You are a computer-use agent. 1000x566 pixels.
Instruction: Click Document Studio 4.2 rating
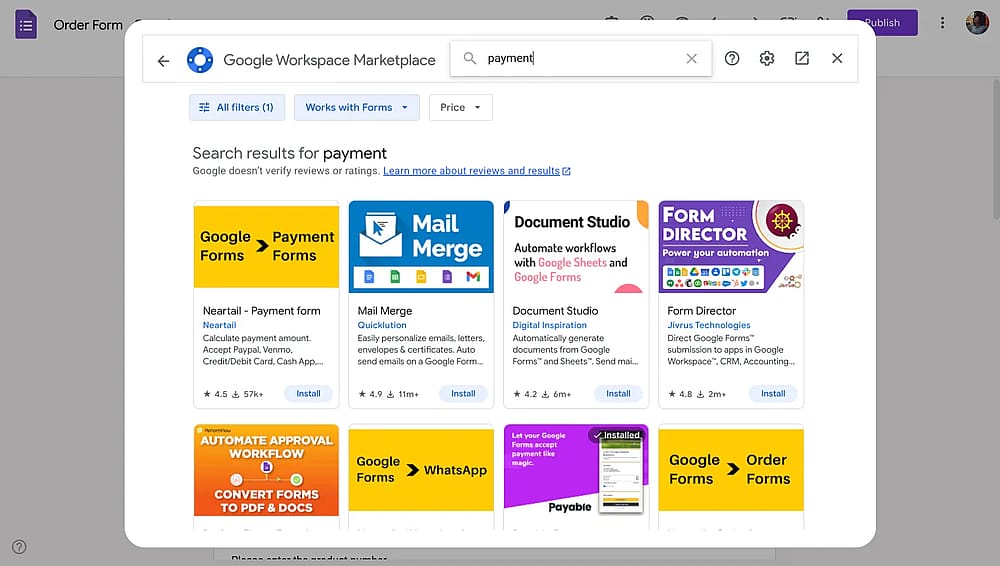click(x=525, y=394)
